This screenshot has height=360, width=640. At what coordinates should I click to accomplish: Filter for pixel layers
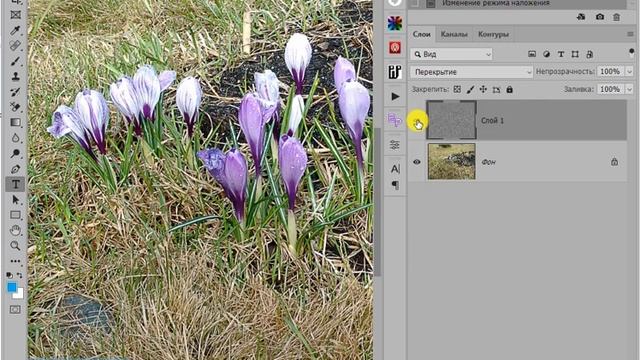pyautogui.click(x=532, y=54)
